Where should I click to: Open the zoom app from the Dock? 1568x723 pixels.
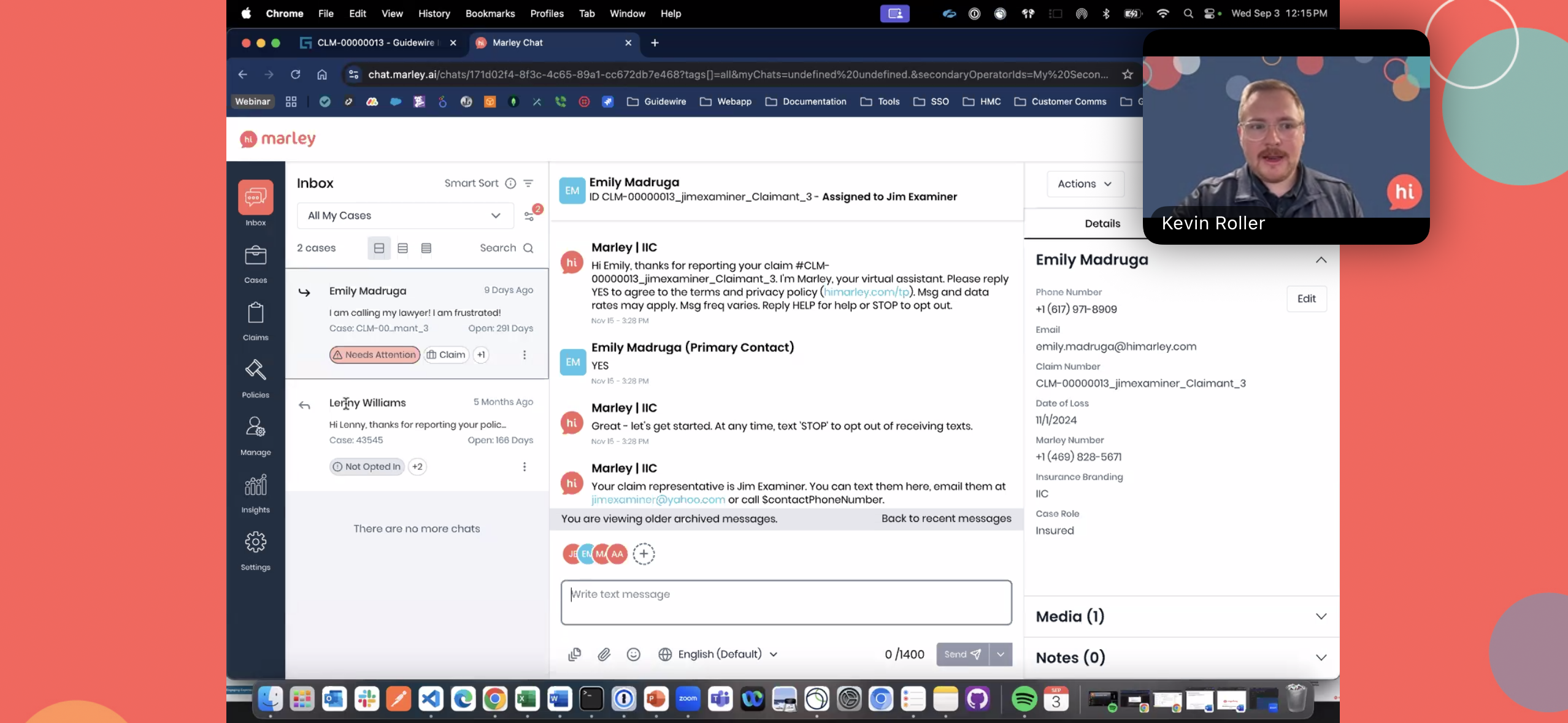(688, 698)
